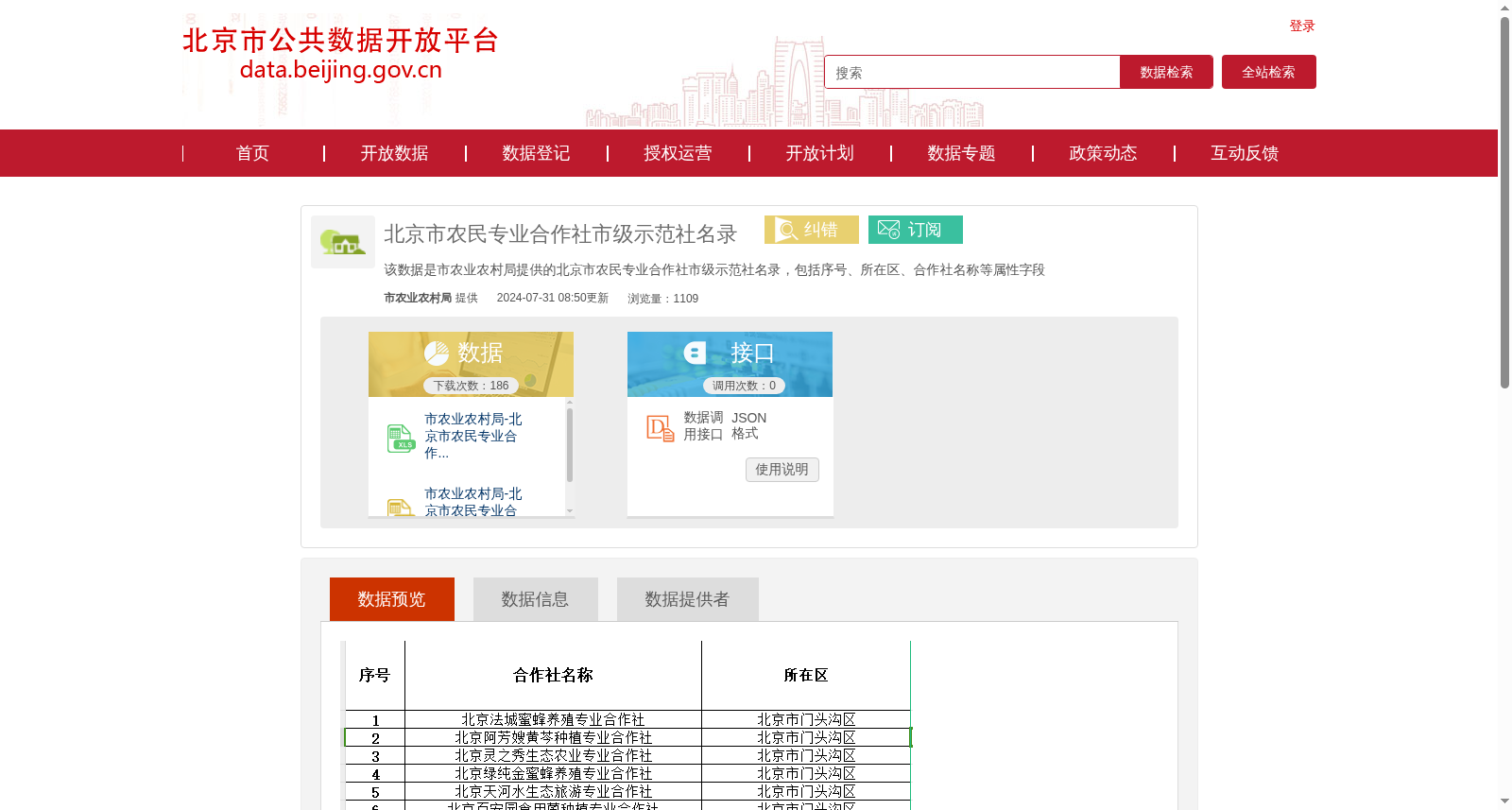Click the 数据检索 search button
The width and height of the screenshot is (1512, 810).
click(1166, 72)
